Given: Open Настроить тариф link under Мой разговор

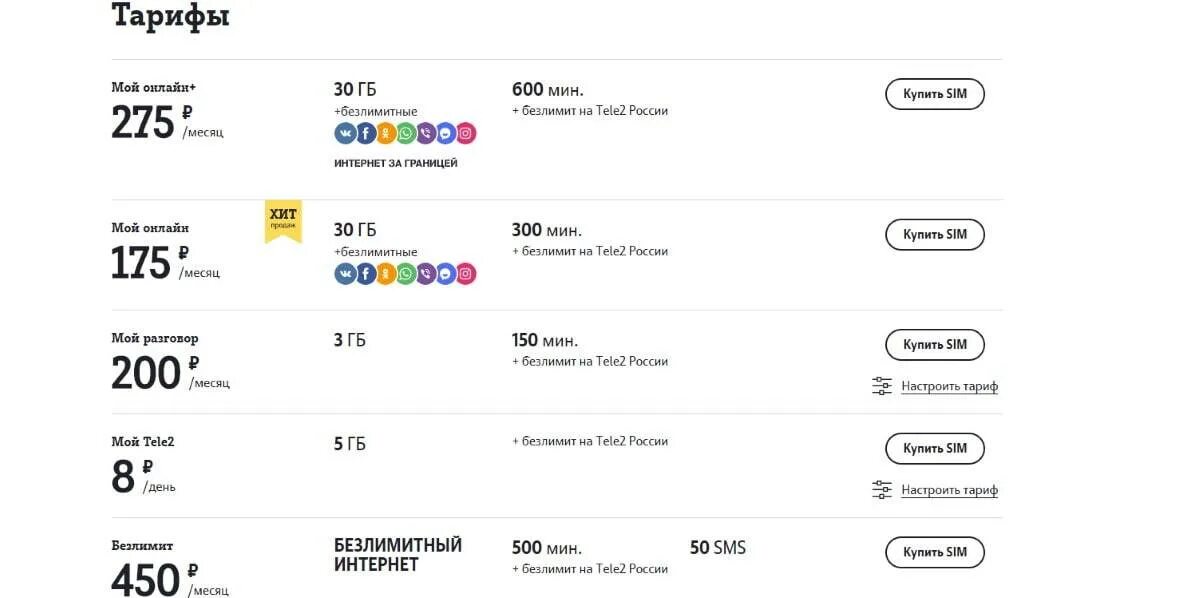Looking at the screenshot, I should [x=949, y=386].
